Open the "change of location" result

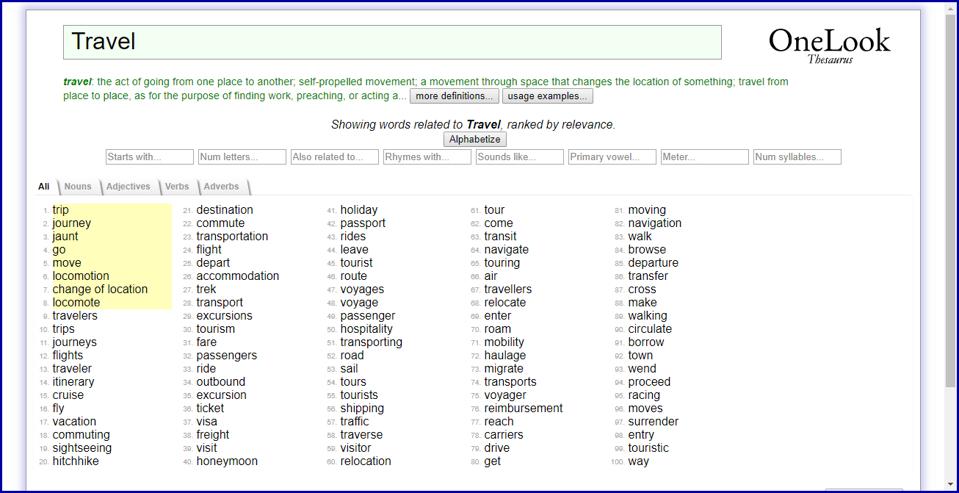[100, 289]
